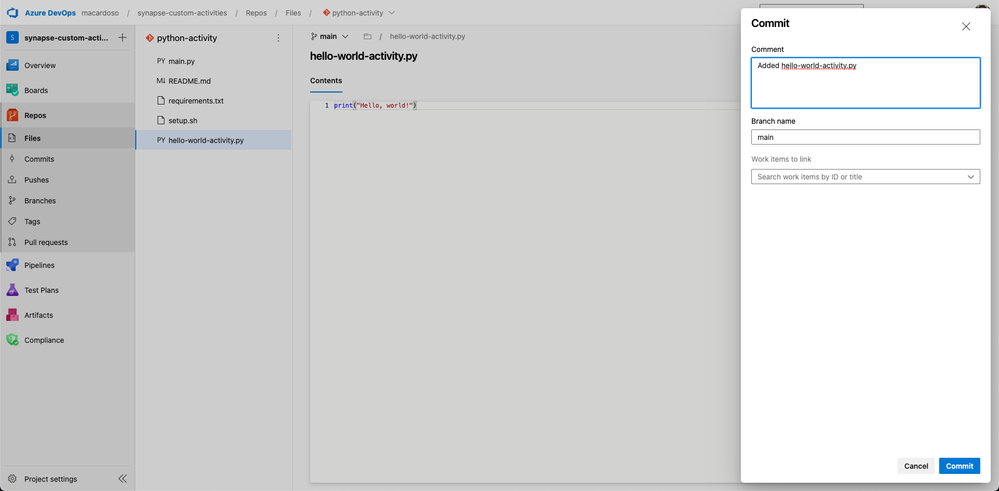
Task: Collapse the sidebar with double-chevron icon
Action: pyautogui.click(x=123, y=479)
